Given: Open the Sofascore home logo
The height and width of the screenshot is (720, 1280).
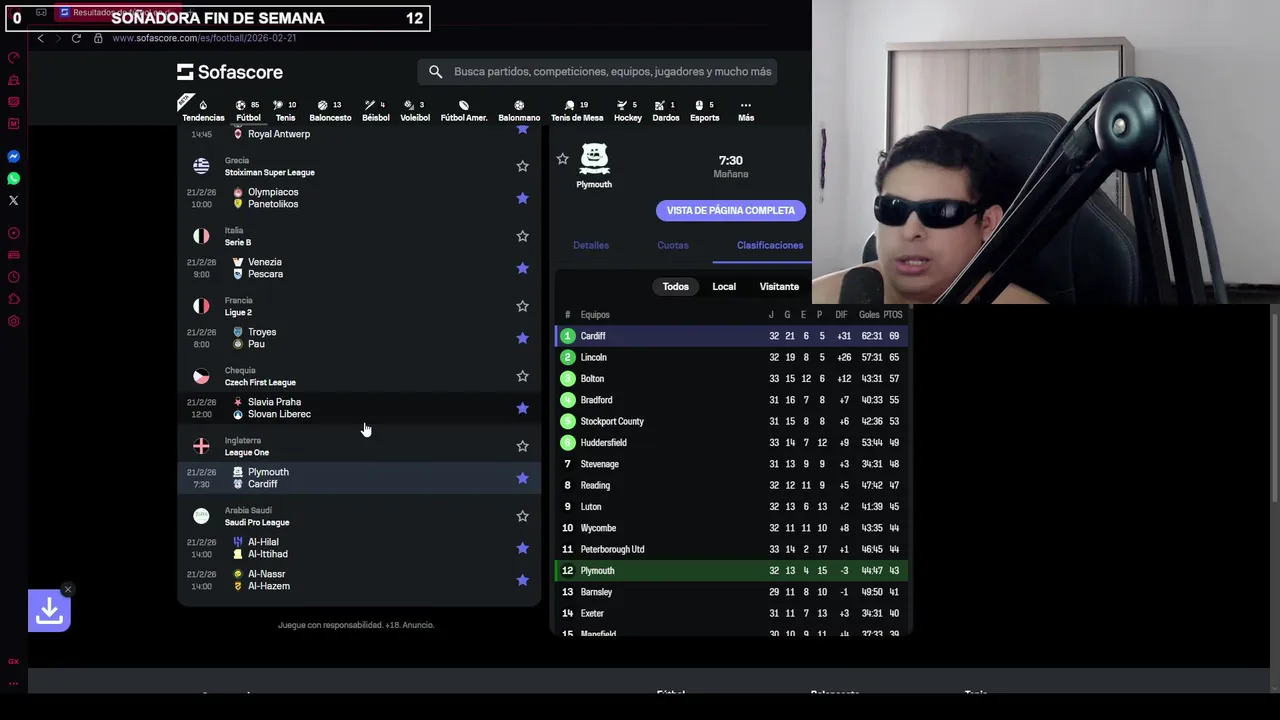Looking at the screenshot, I should (x=230, y=72).
